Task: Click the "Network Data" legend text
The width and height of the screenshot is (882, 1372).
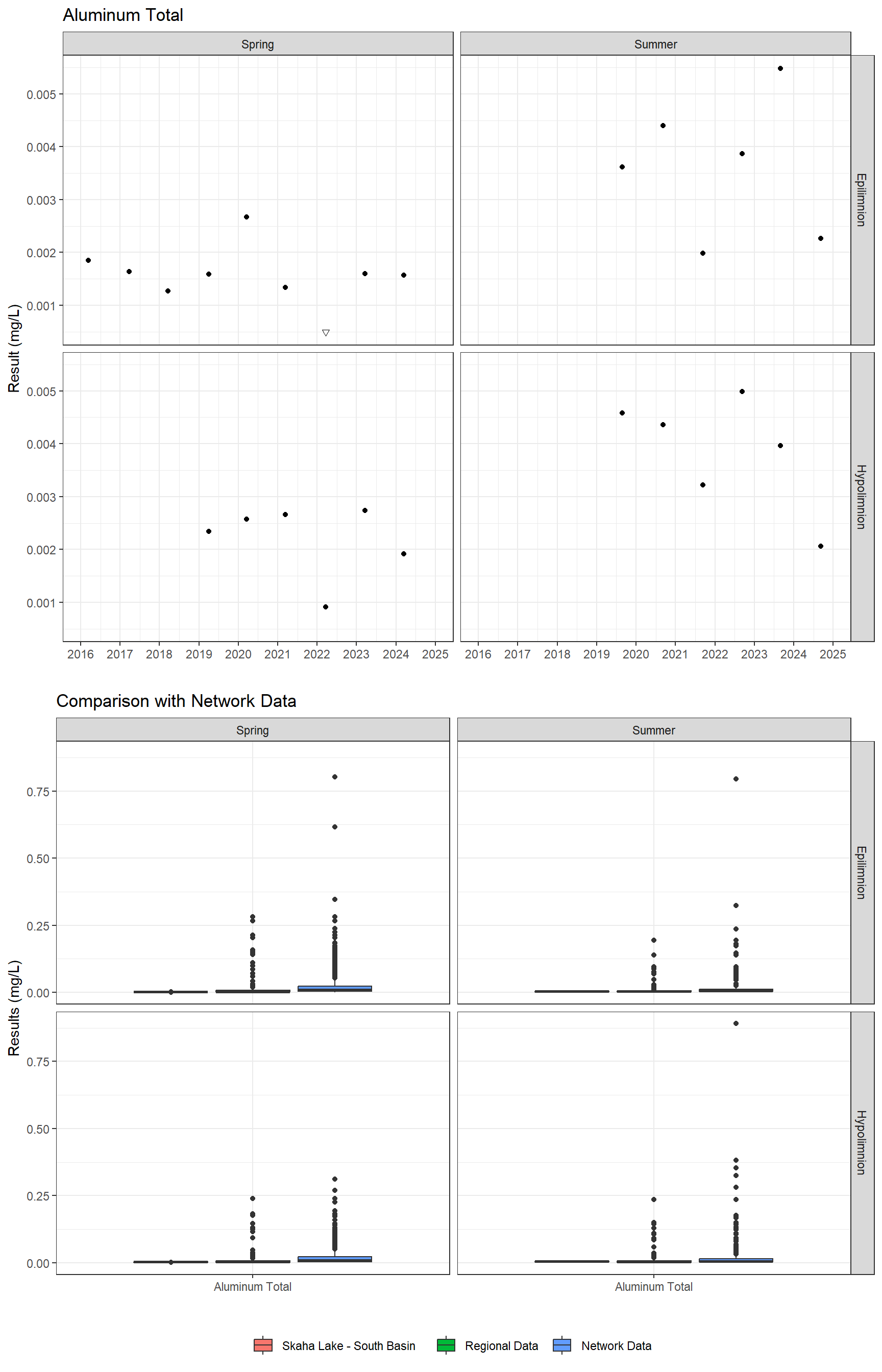Action: tap(616, 1345)
